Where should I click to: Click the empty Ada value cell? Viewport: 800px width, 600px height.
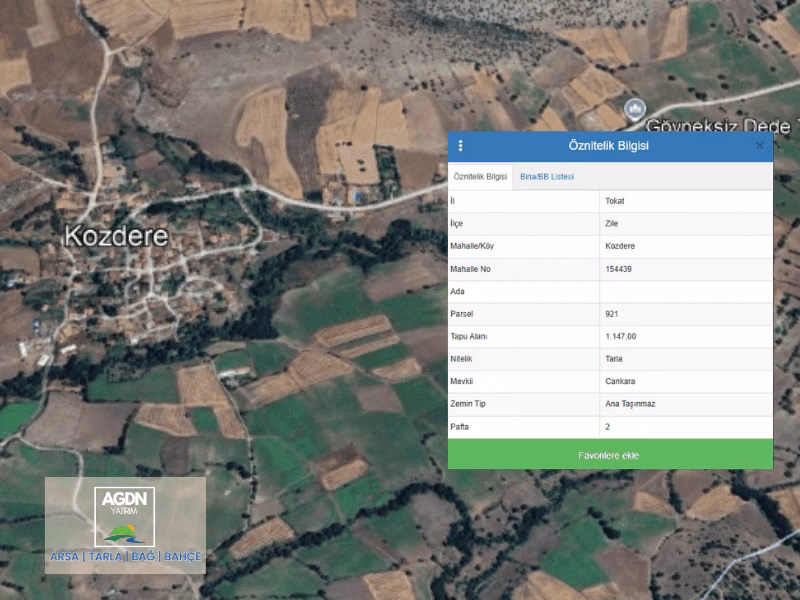point(686,291)
